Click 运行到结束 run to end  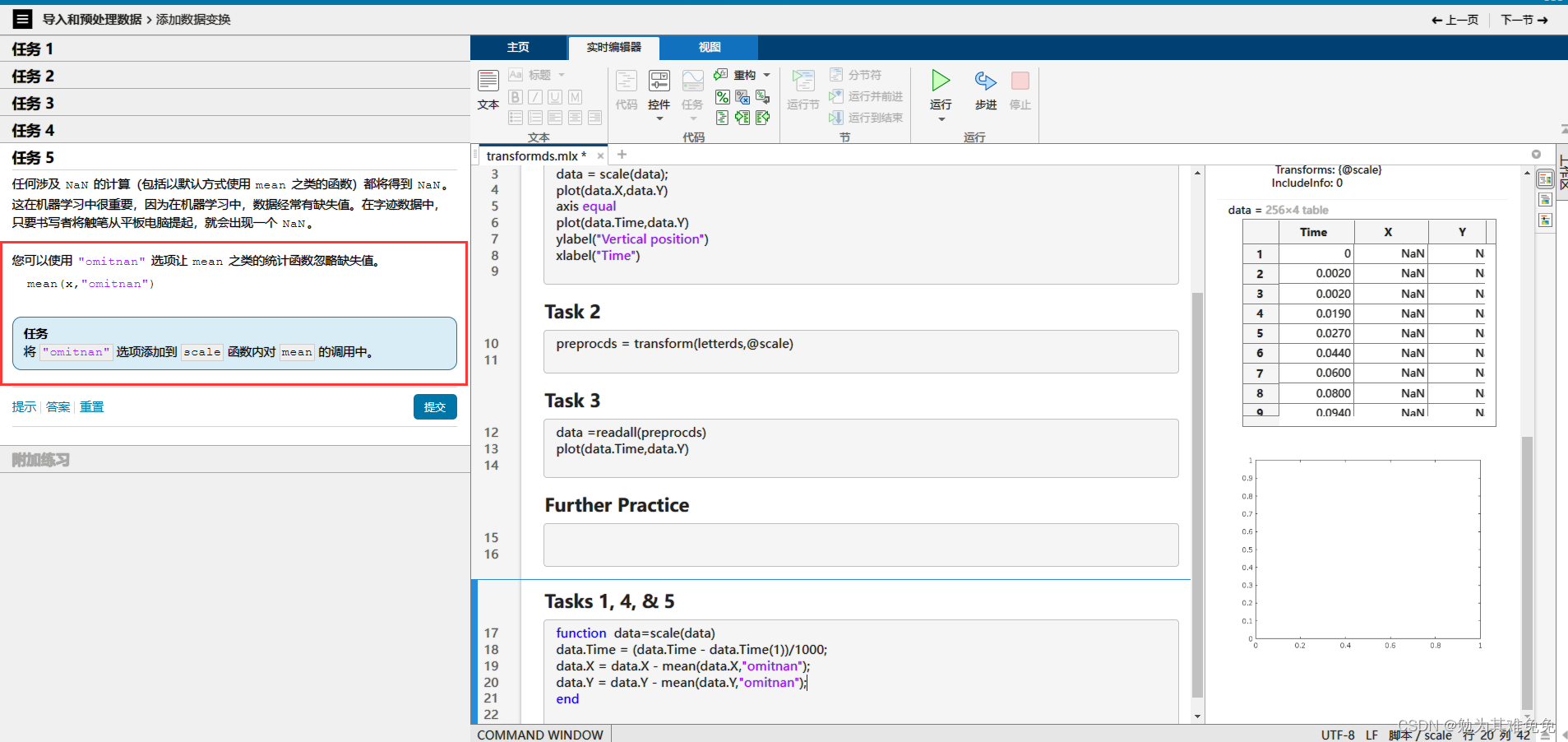click(x=866, y=118)
